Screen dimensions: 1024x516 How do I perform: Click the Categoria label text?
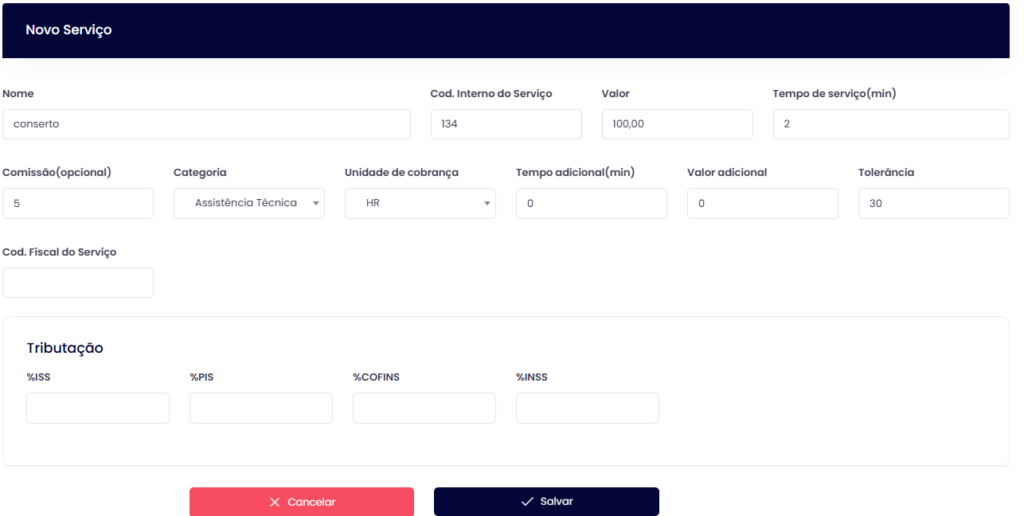[x=200, y=172]
